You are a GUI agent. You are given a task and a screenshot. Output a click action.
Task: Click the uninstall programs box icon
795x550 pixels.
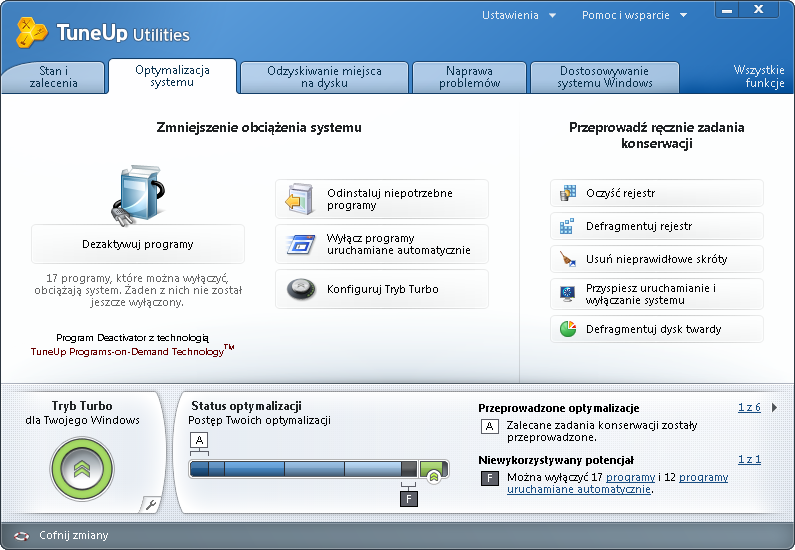point(300,199)
